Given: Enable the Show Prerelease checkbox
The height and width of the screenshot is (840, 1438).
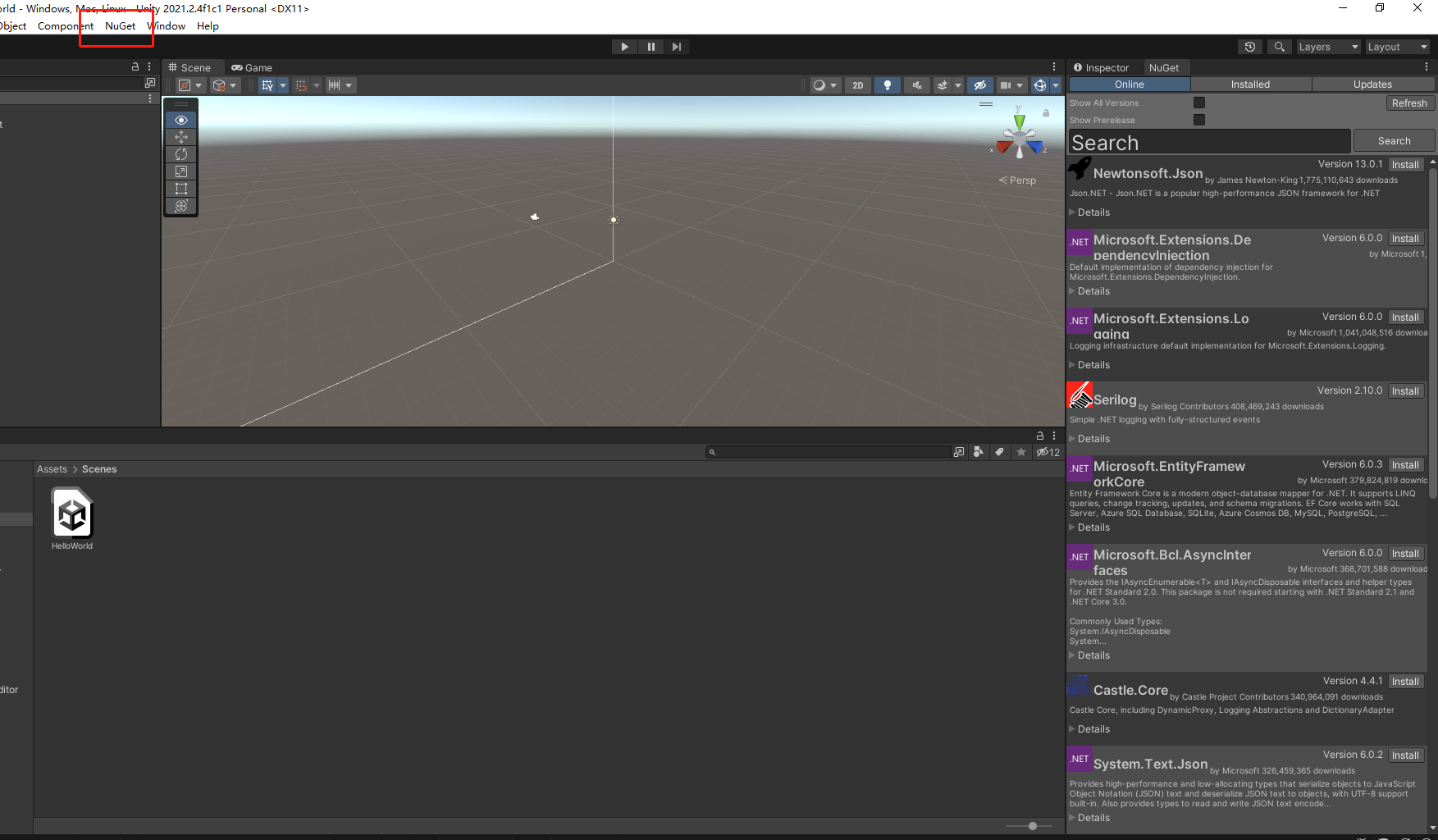Looking at the screenshot, I should pos(1199,120).
